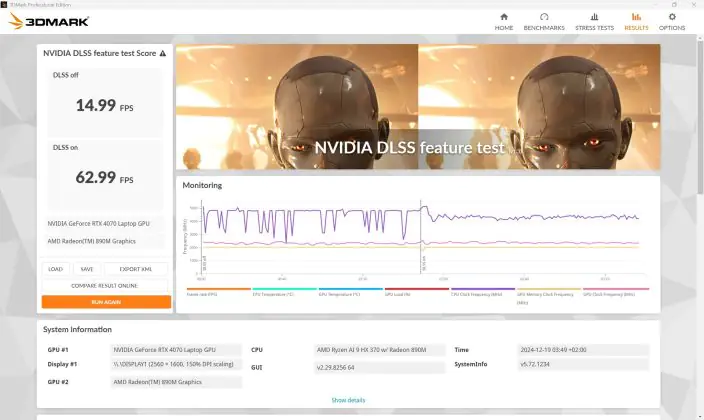Click the Monitoring panel heading

click(202, 185)
